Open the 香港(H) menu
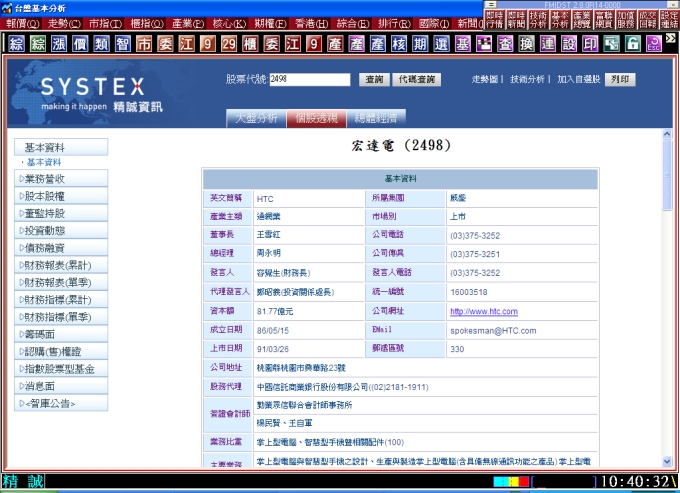 coord(311,23)
